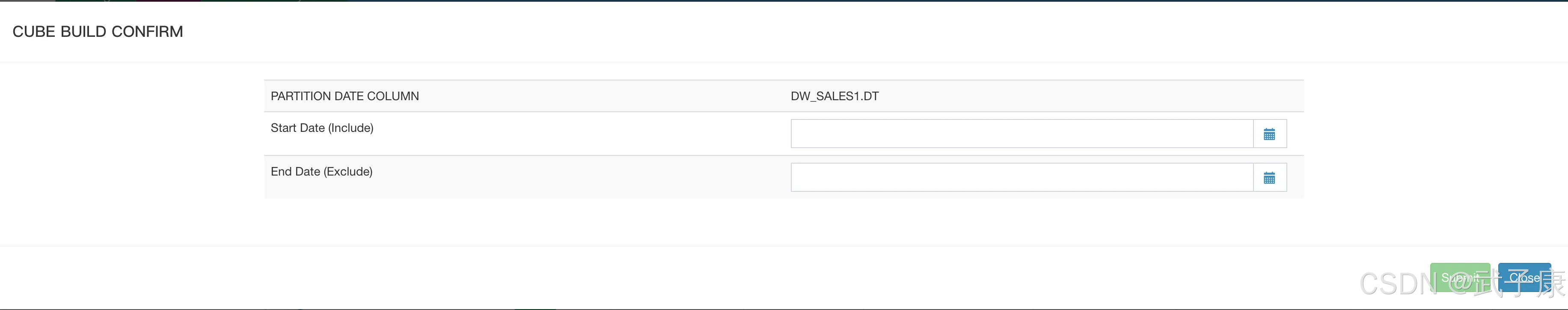Show date picker for cube build end

point(1269,178)
